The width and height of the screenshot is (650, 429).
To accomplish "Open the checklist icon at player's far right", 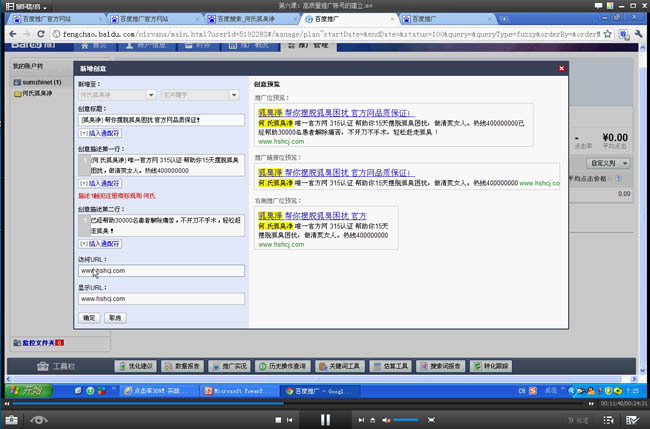I will point(632,420).
